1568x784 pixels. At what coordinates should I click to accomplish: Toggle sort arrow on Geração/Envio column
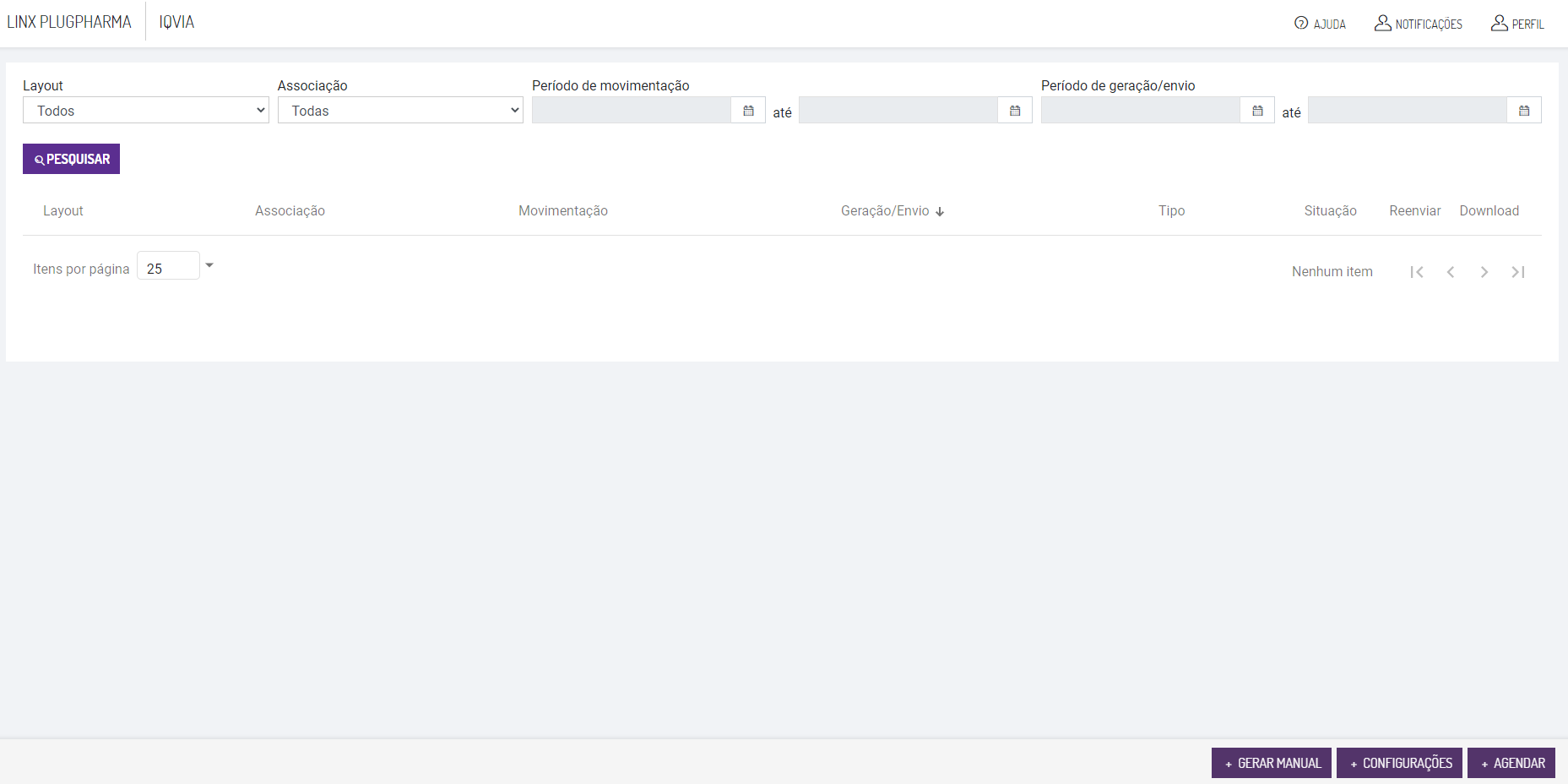point(940,211)
